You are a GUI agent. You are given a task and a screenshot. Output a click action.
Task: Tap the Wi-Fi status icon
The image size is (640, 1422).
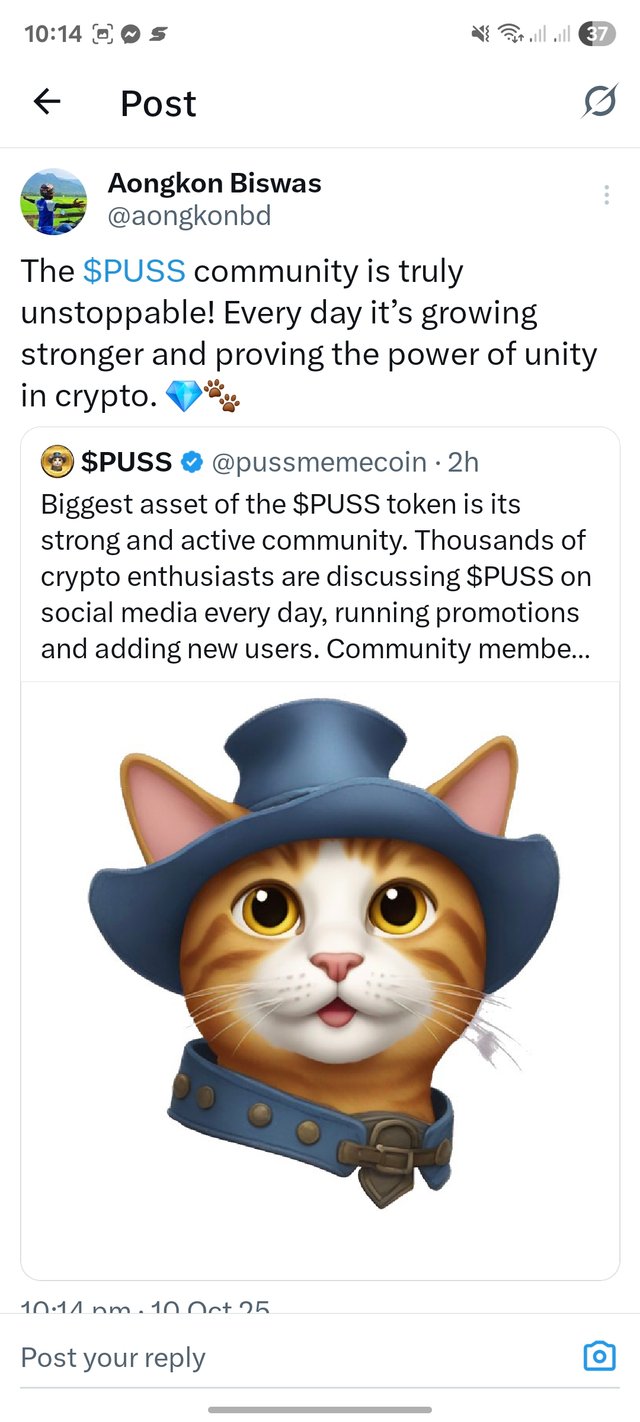pyautogui.click(x=514, y=34)
